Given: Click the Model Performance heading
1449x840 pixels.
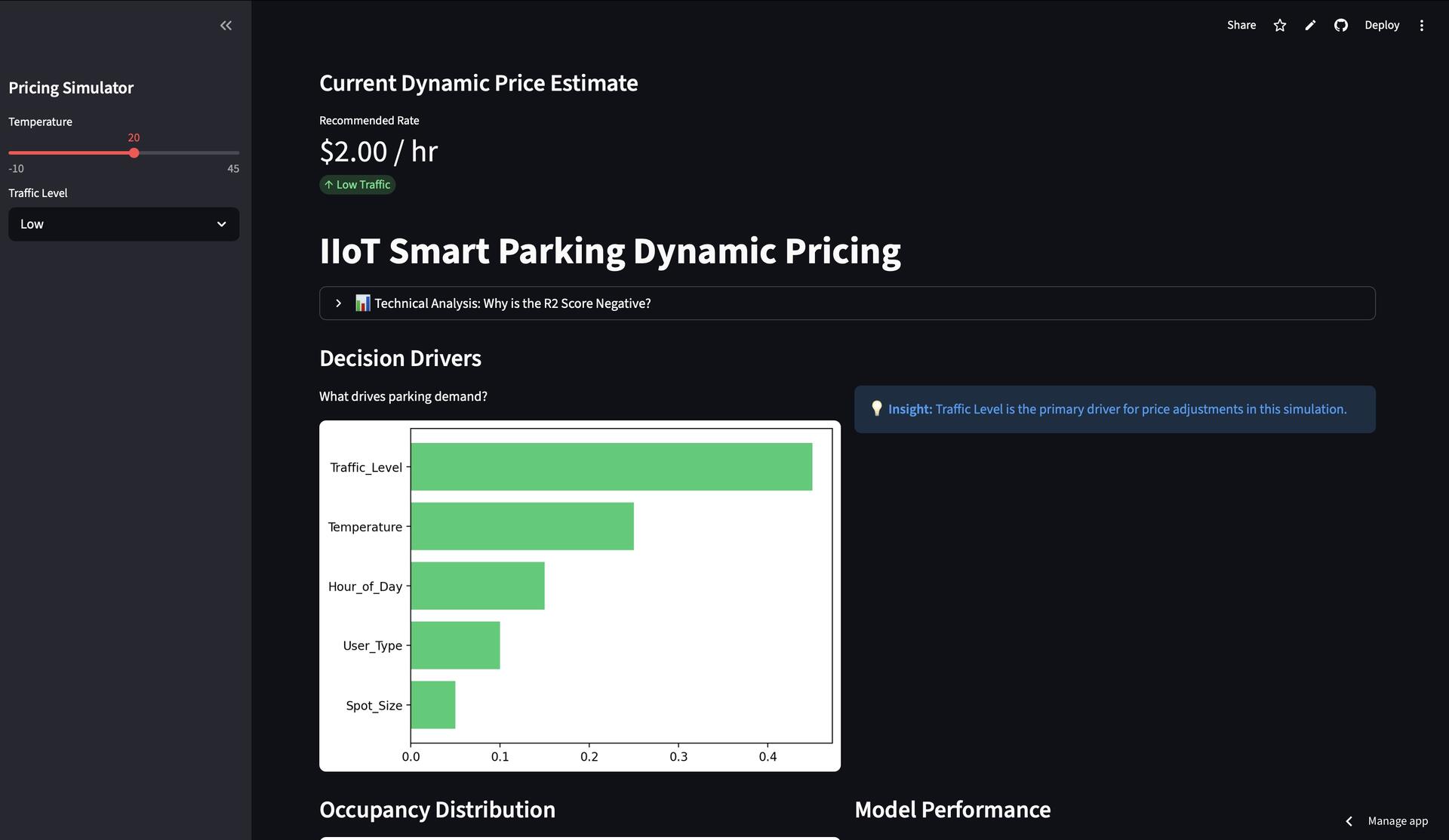Looking at the screenshot, I should [952, 810].
